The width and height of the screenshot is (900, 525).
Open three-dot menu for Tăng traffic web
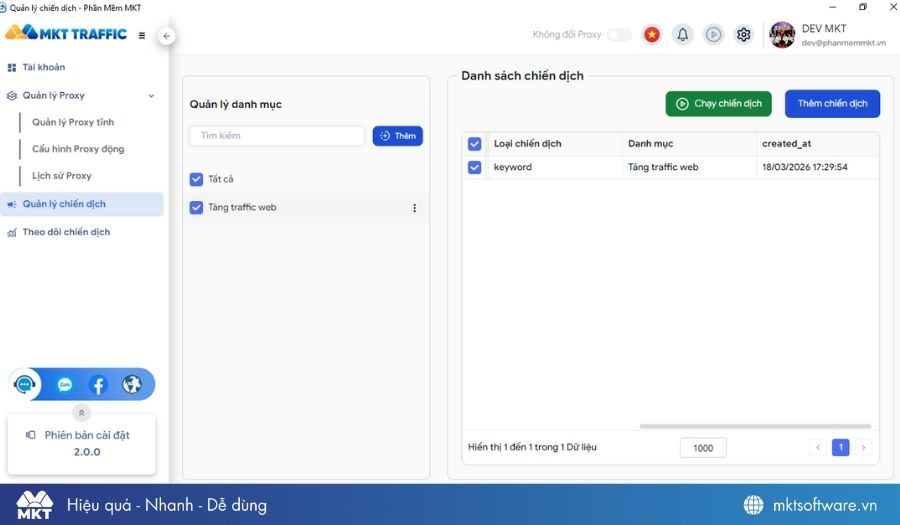click(x=414, y=208)
